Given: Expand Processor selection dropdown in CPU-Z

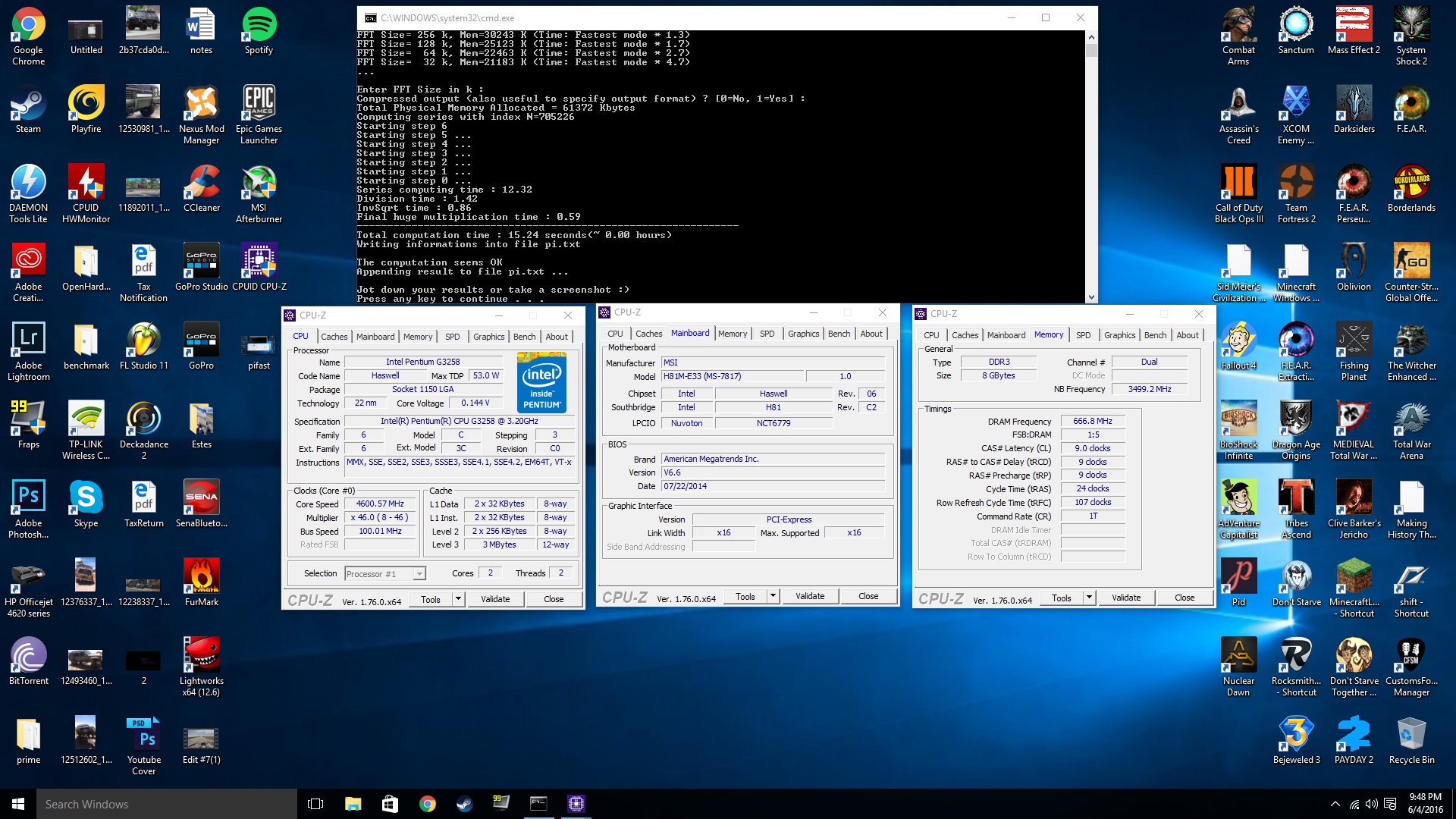Looking at the screenshot, I should point(419,574).
